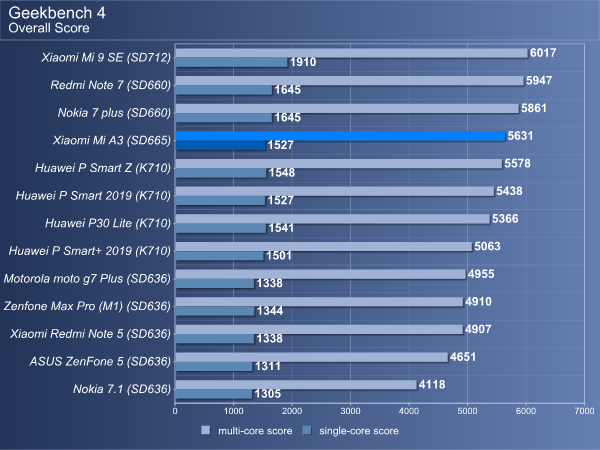Click the multi-core value 5861
The width and height of the screenshot is (600, 450).
[534, 108]
